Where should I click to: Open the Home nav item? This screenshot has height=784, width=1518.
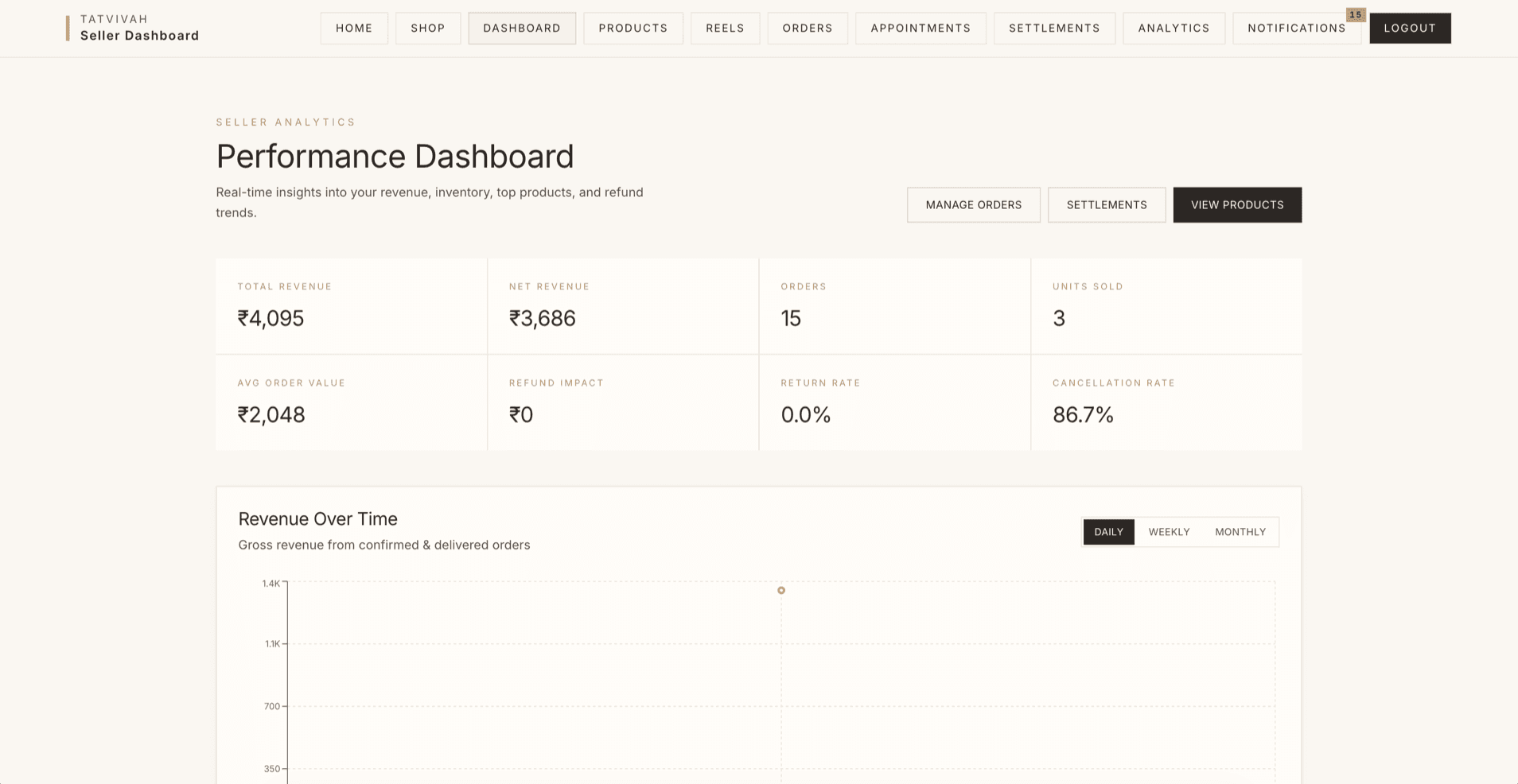tap(354, 28)
